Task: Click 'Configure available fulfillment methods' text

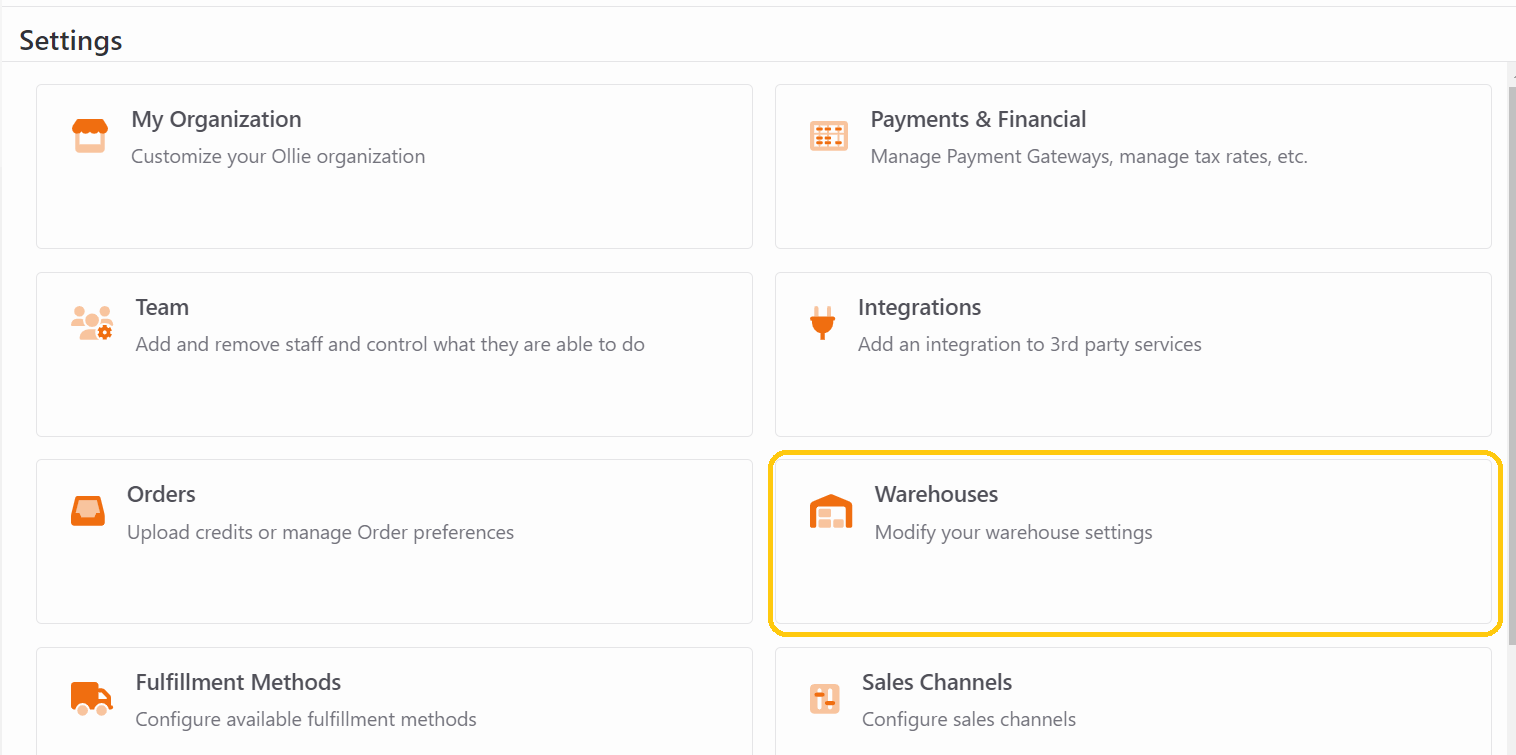Action: [x=306, y=719]
